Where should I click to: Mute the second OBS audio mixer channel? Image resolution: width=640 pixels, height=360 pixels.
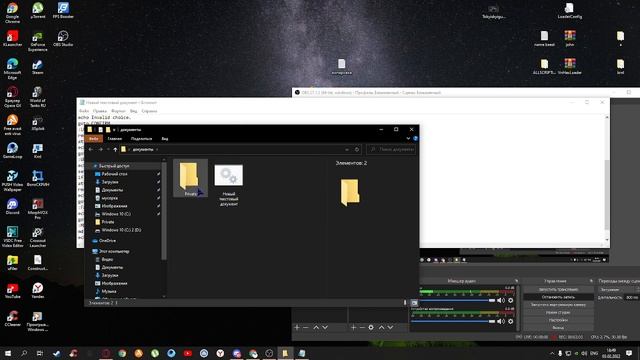pos(501,321)
